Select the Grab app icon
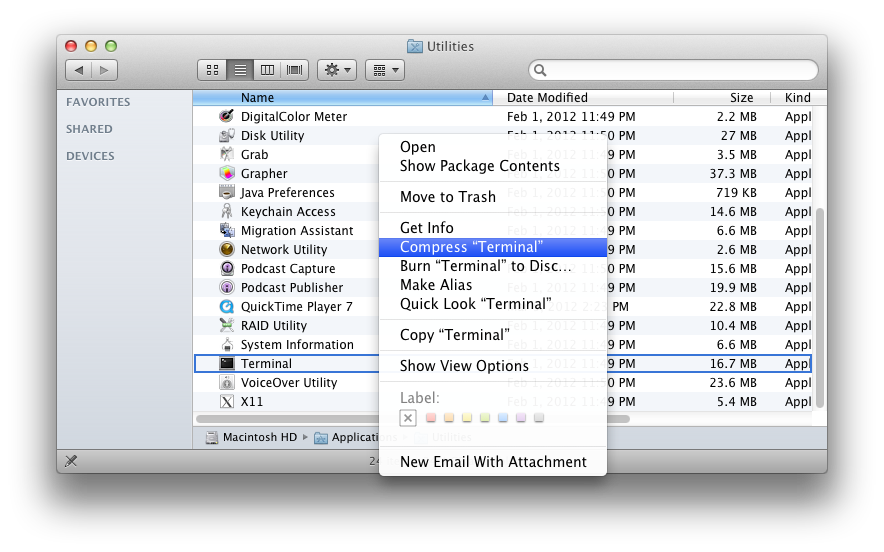884x552 pixels. coord(227,154)
